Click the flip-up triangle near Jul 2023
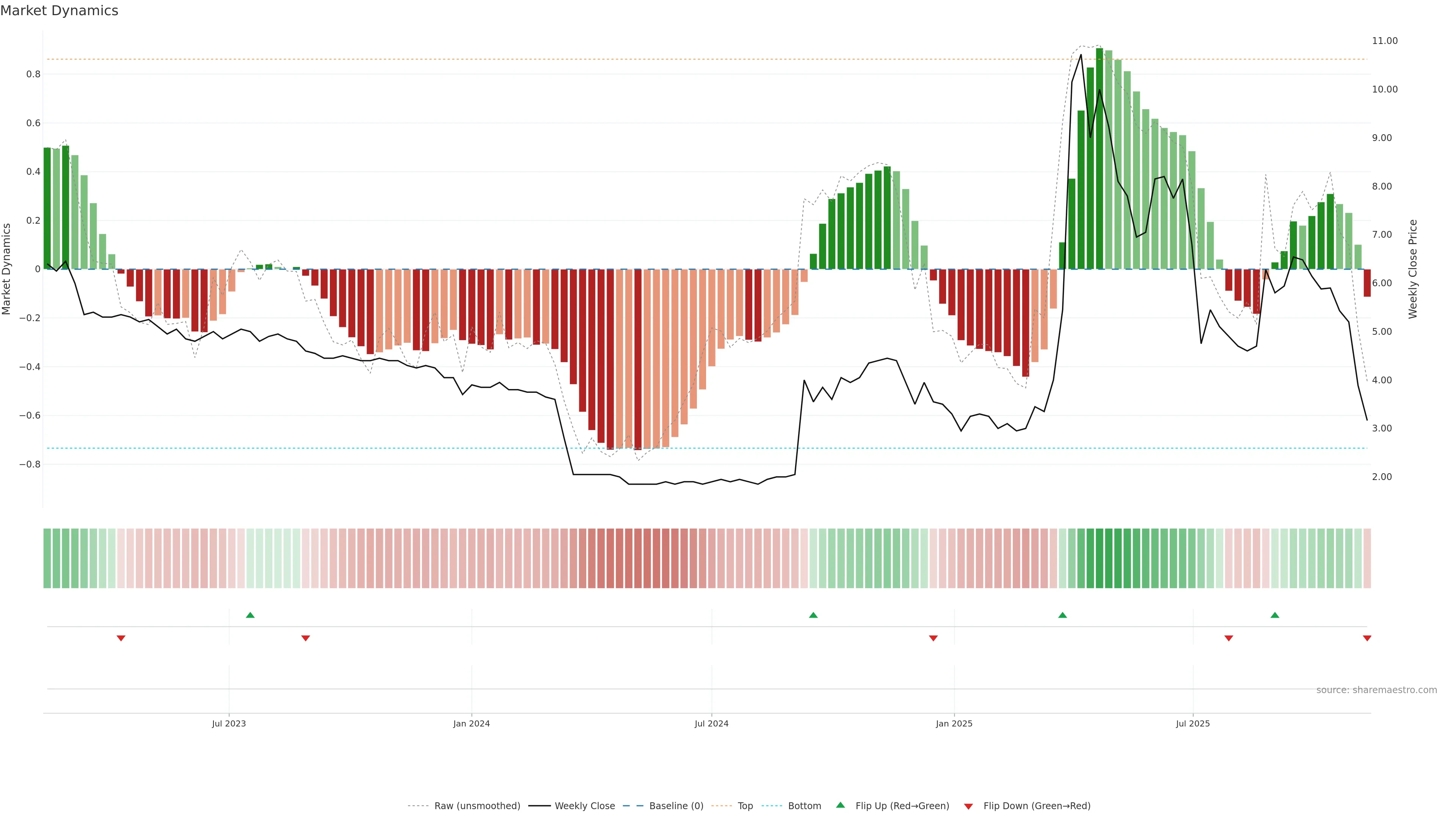 coord(250,615)
